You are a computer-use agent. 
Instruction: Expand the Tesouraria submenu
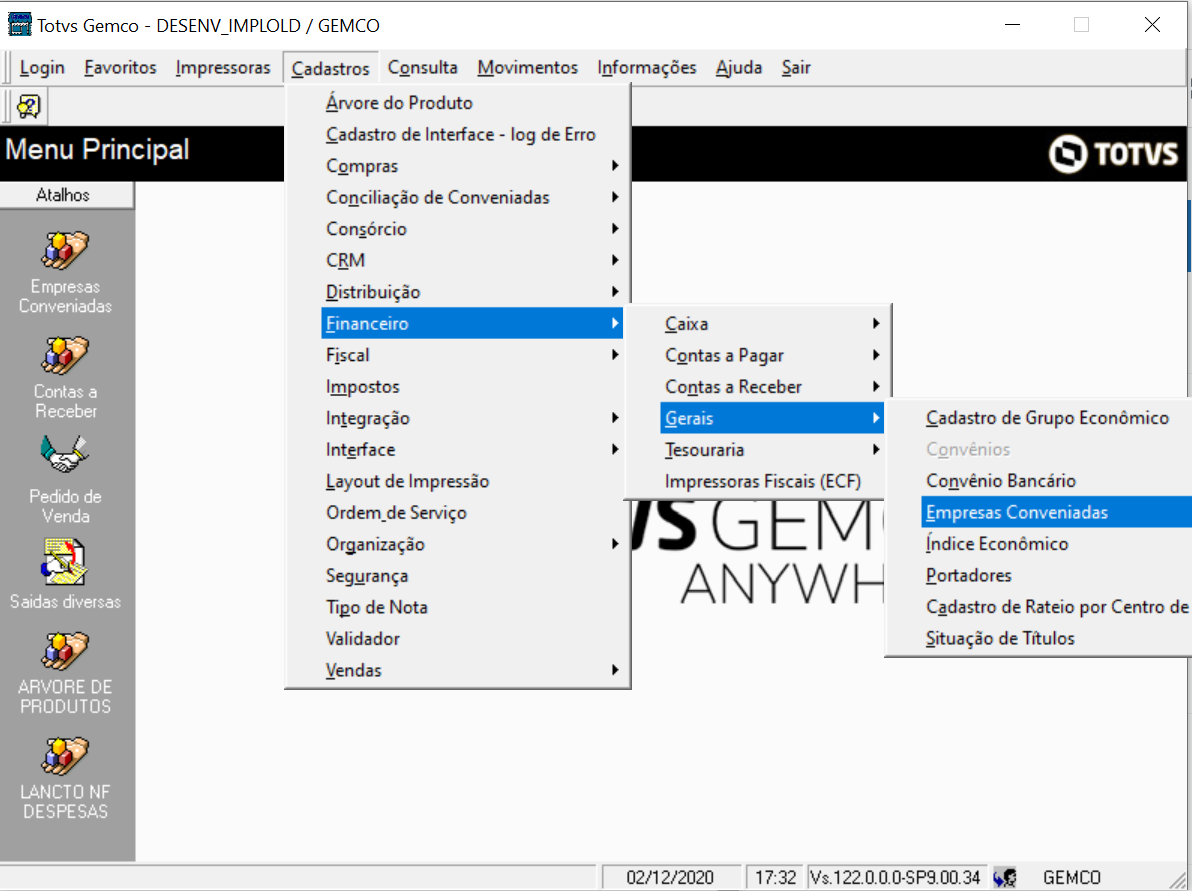(772, 450)
